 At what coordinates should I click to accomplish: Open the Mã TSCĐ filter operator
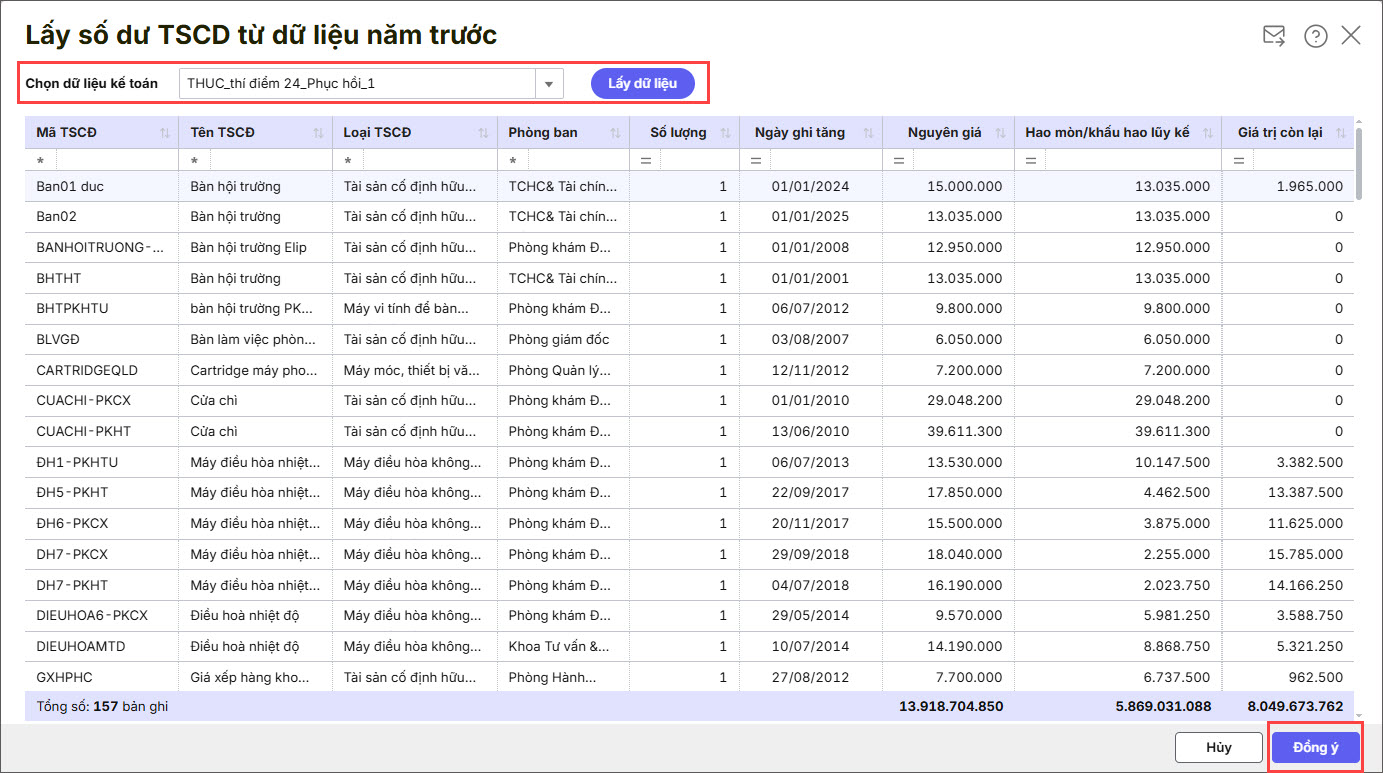[40, 161]
